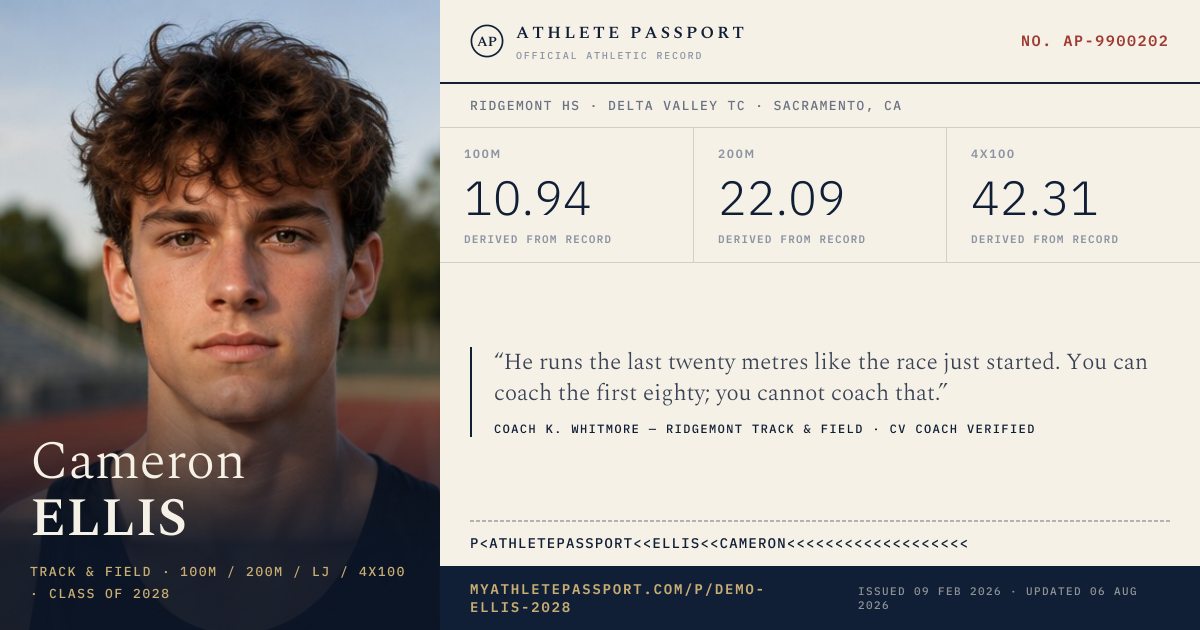Click the Cameron ELLIS name heading
Image resolution: width=1200 pixels, height=630 pixels.
point(138,489)
